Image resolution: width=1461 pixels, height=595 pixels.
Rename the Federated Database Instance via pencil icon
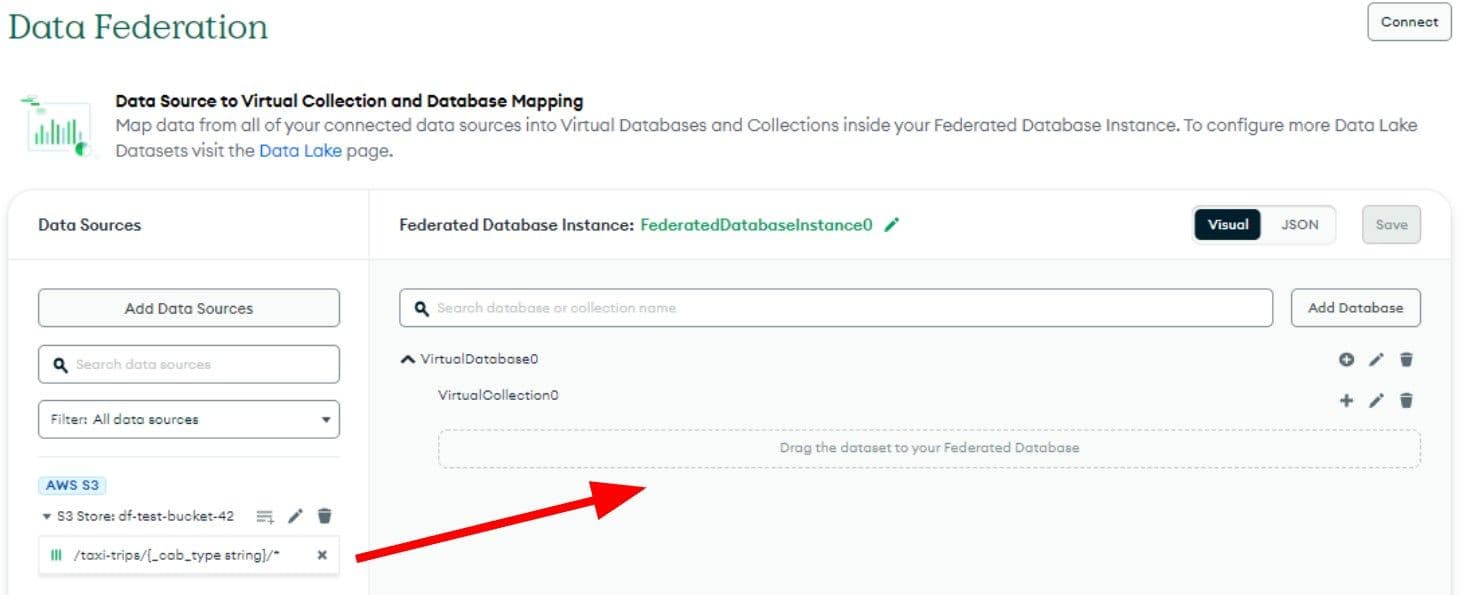coord(892,225)
